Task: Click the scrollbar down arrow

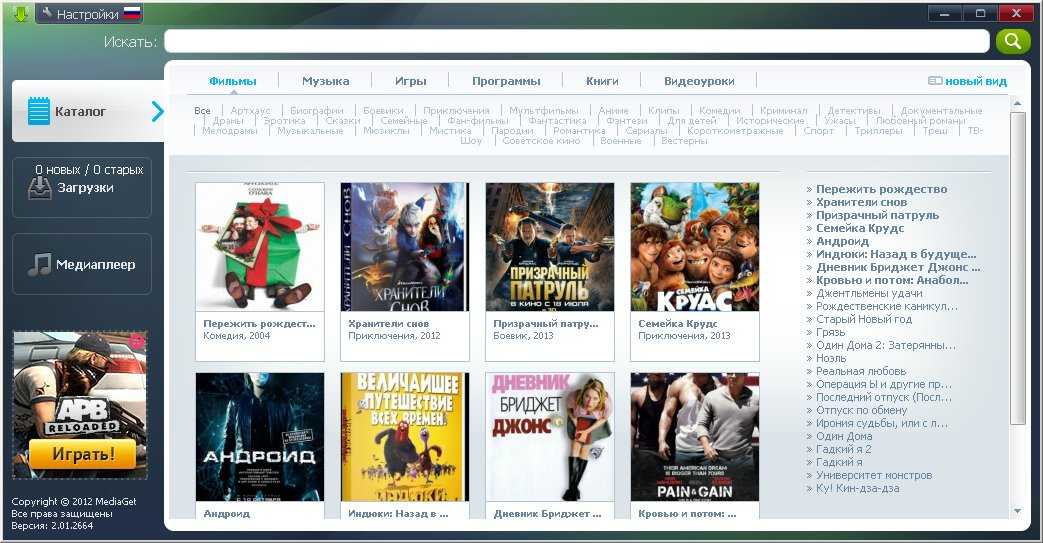Action: click(1016, 511)
